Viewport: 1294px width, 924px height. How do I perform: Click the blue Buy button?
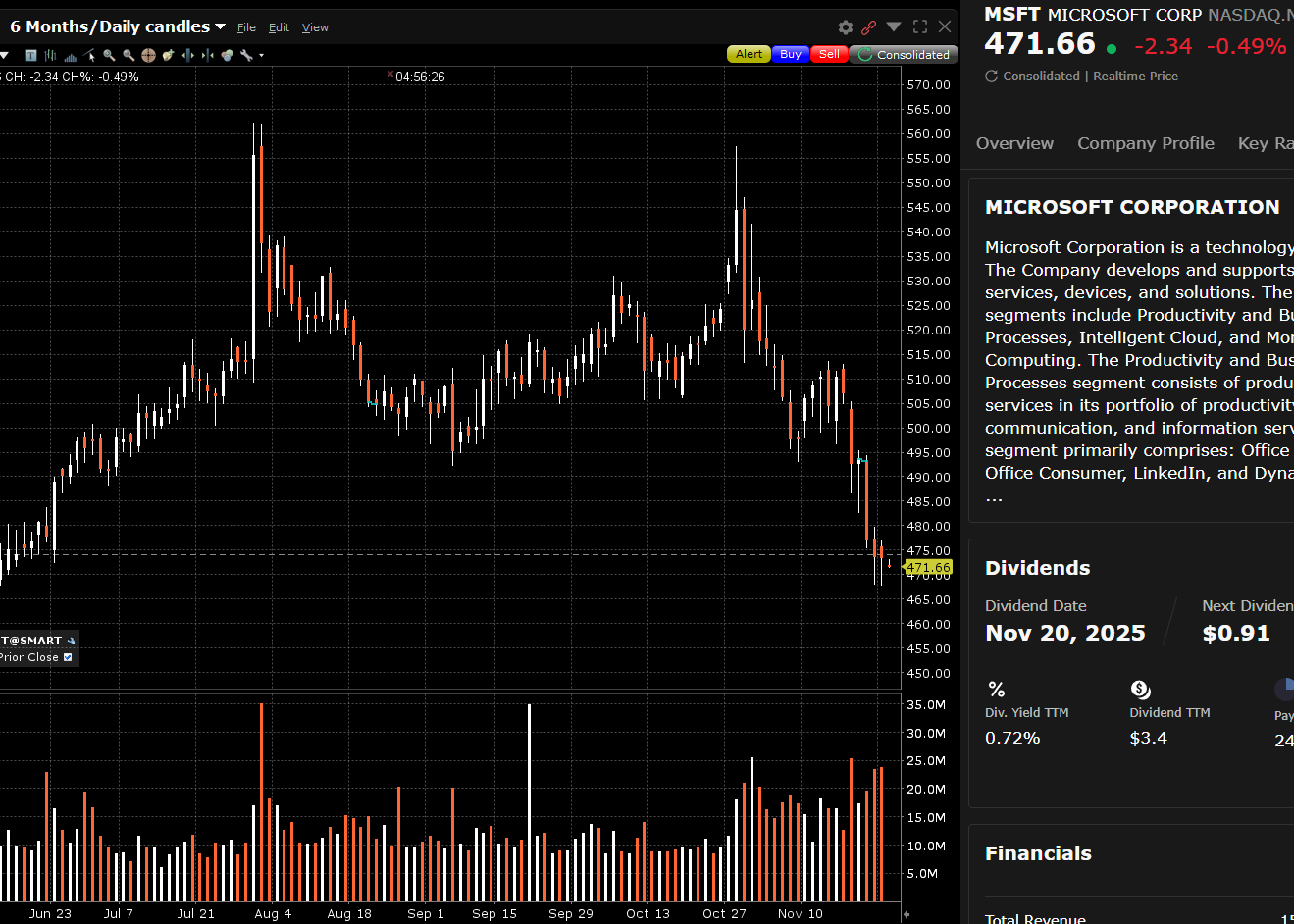(x=791, y=55)
